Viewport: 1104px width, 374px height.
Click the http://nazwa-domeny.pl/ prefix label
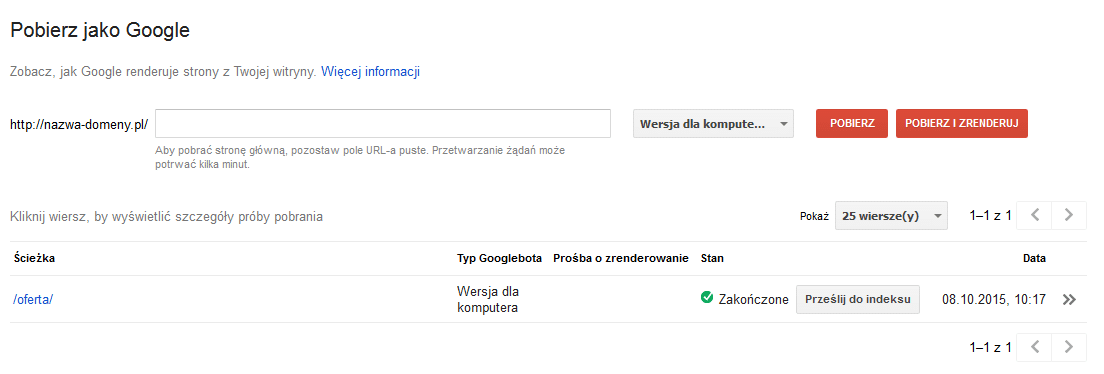pyautogui.click(x=79, y=124)
